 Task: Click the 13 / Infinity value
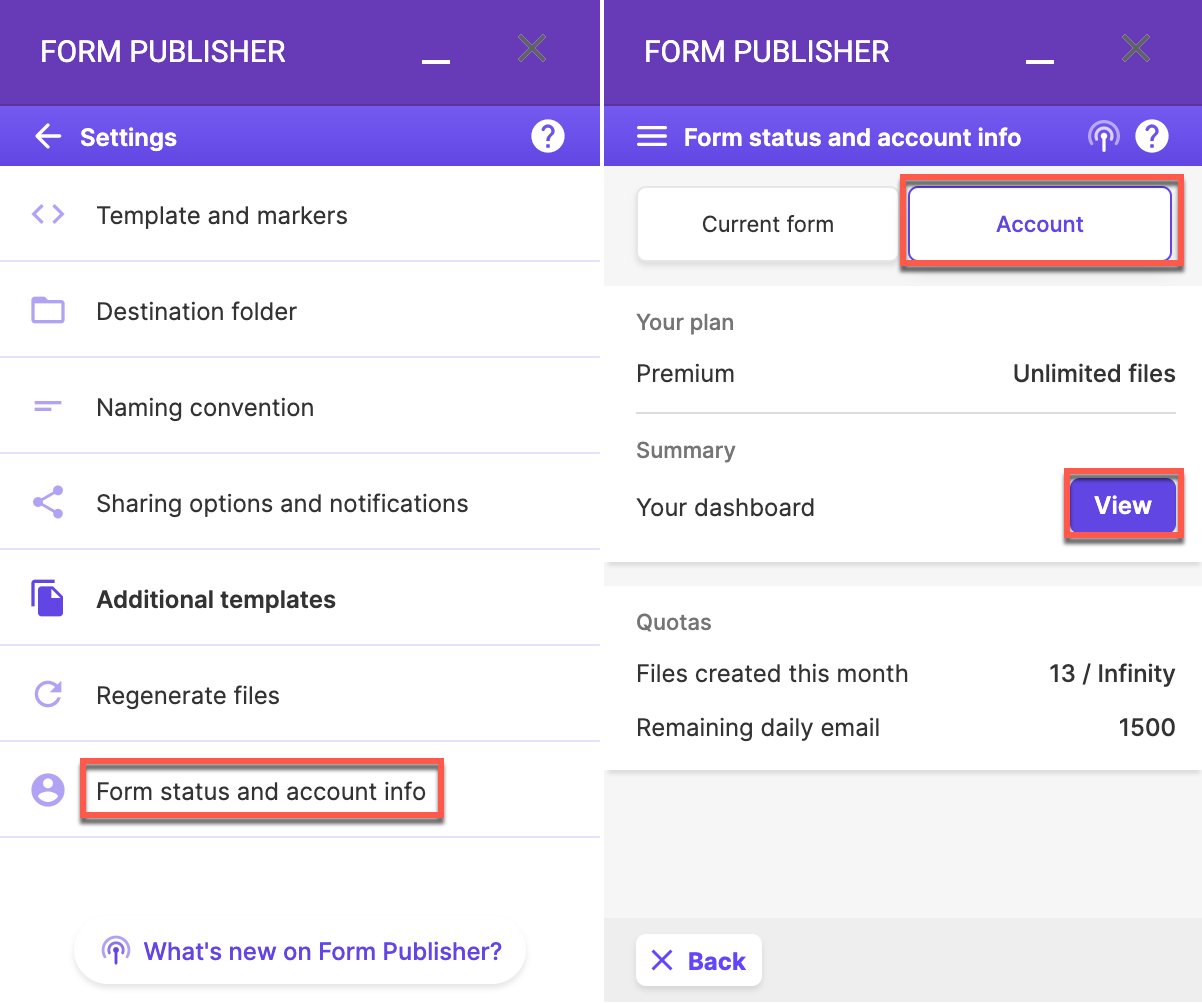tap(1112, 673)
